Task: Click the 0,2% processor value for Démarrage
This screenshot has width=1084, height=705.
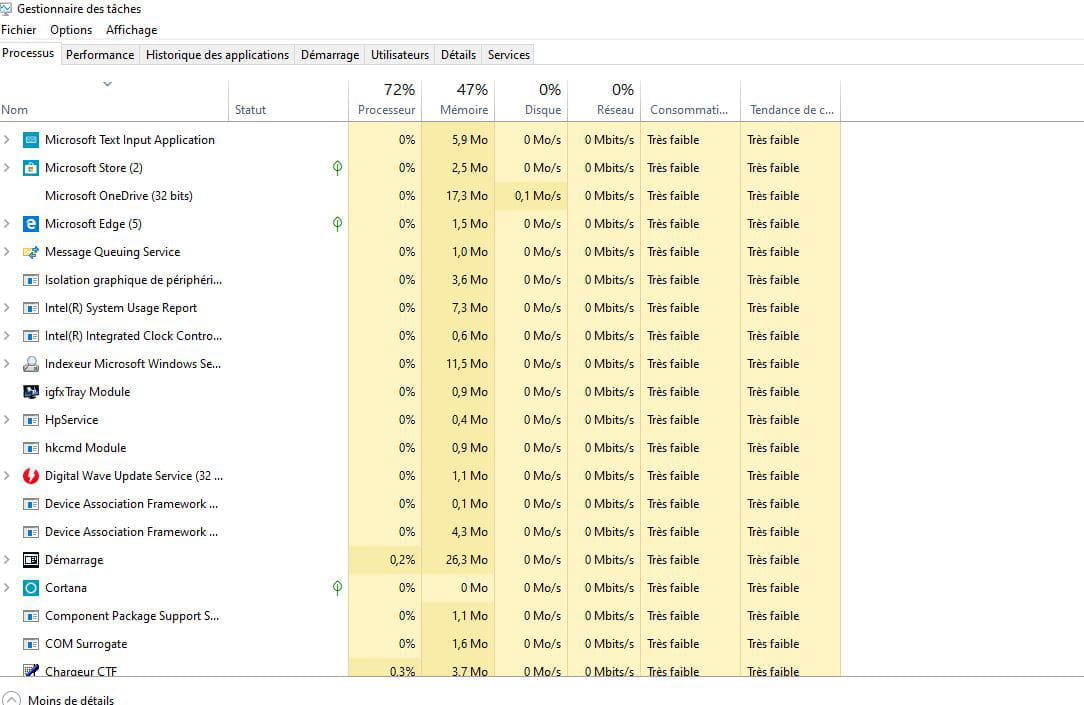Action: [x=402, y=560]
